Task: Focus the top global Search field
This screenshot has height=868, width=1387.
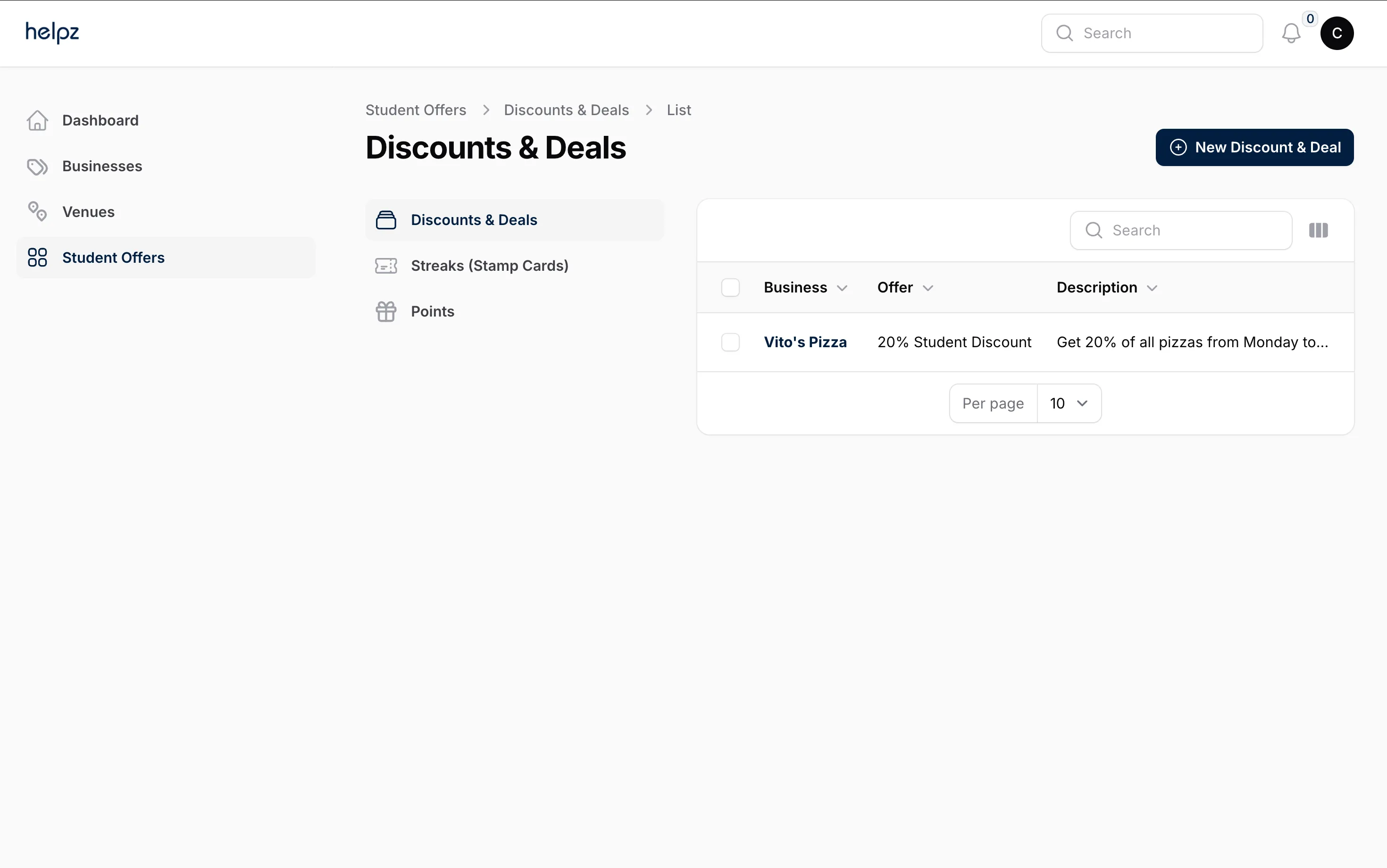Action: pos(1152,33)
